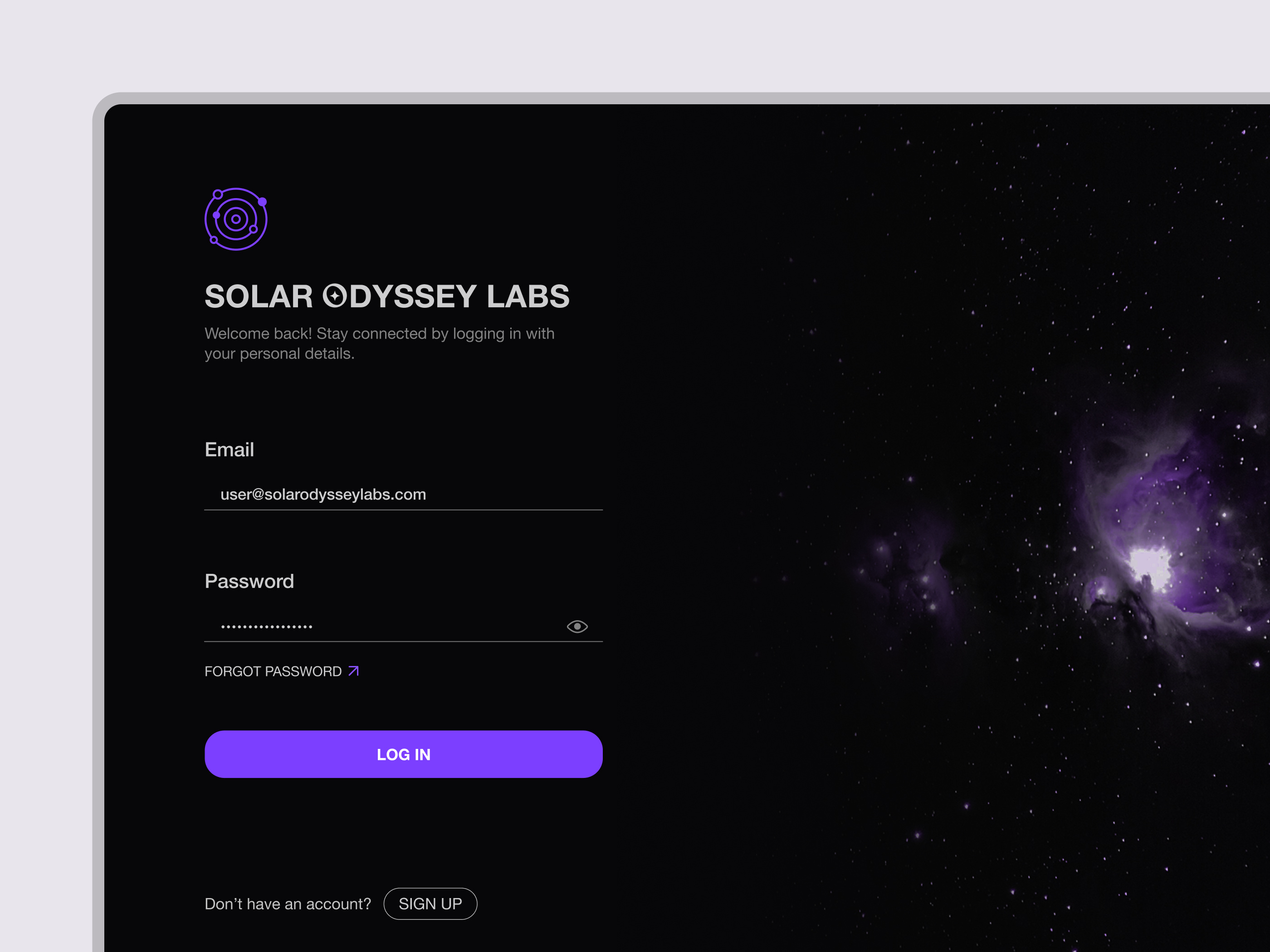Click the SIGN UP pill button
1270x952 pixels.
tap(430, 904)
